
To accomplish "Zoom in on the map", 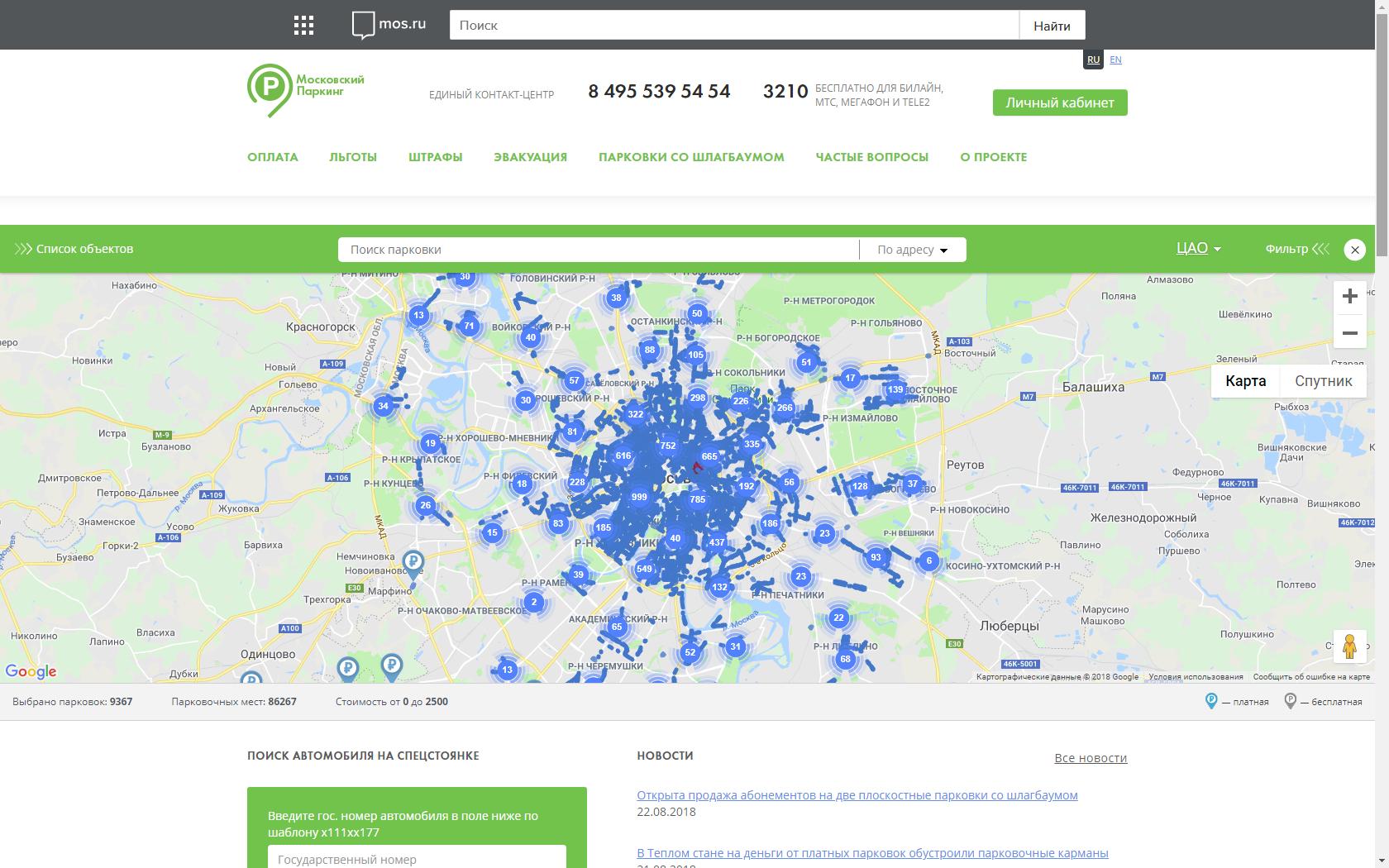I will click(x=1349, y=296).
